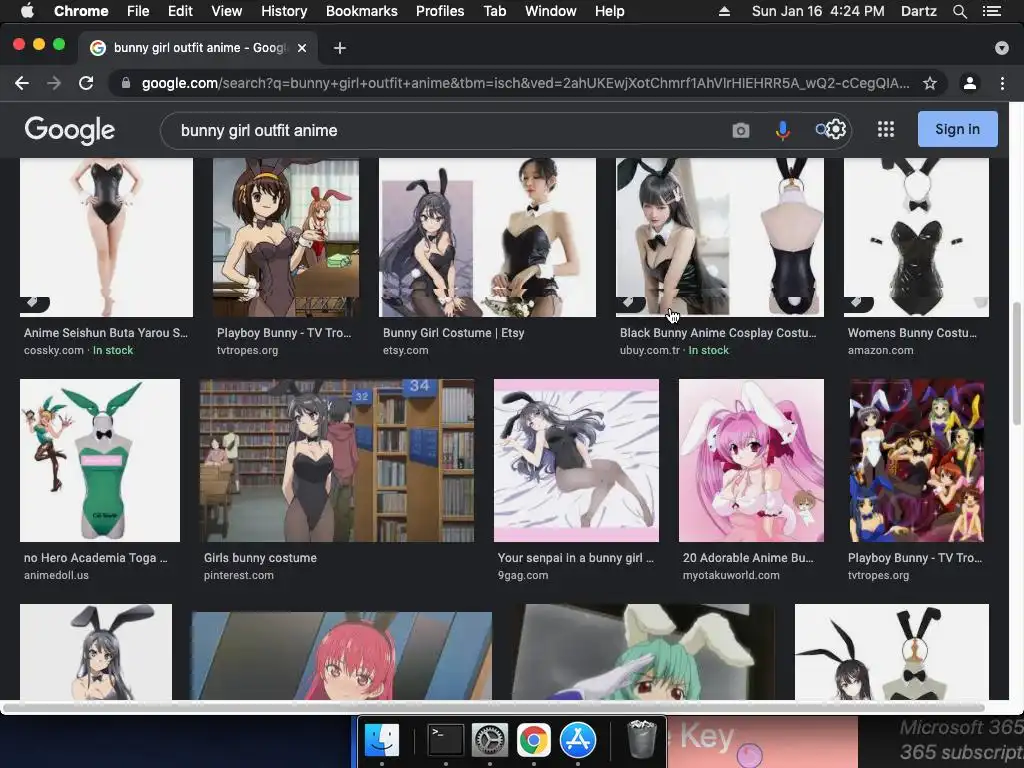Select the library scene thumbnail from pinterest
Image resolution: width=1024 pixels, height=768 pixels.
pyautogui.click(x=337, y=460)
